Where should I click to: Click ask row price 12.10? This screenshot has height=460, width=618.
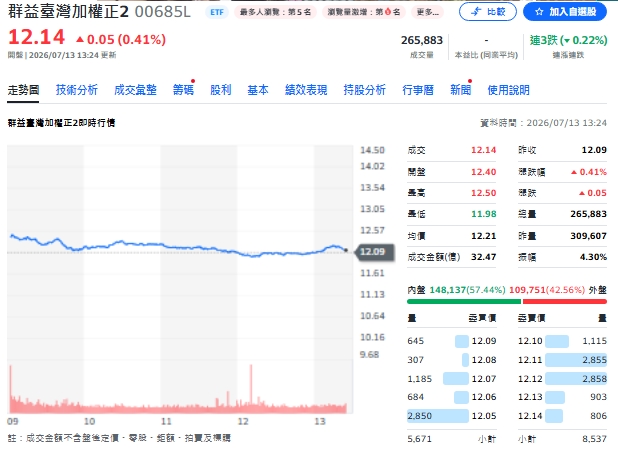coord(530,341)
